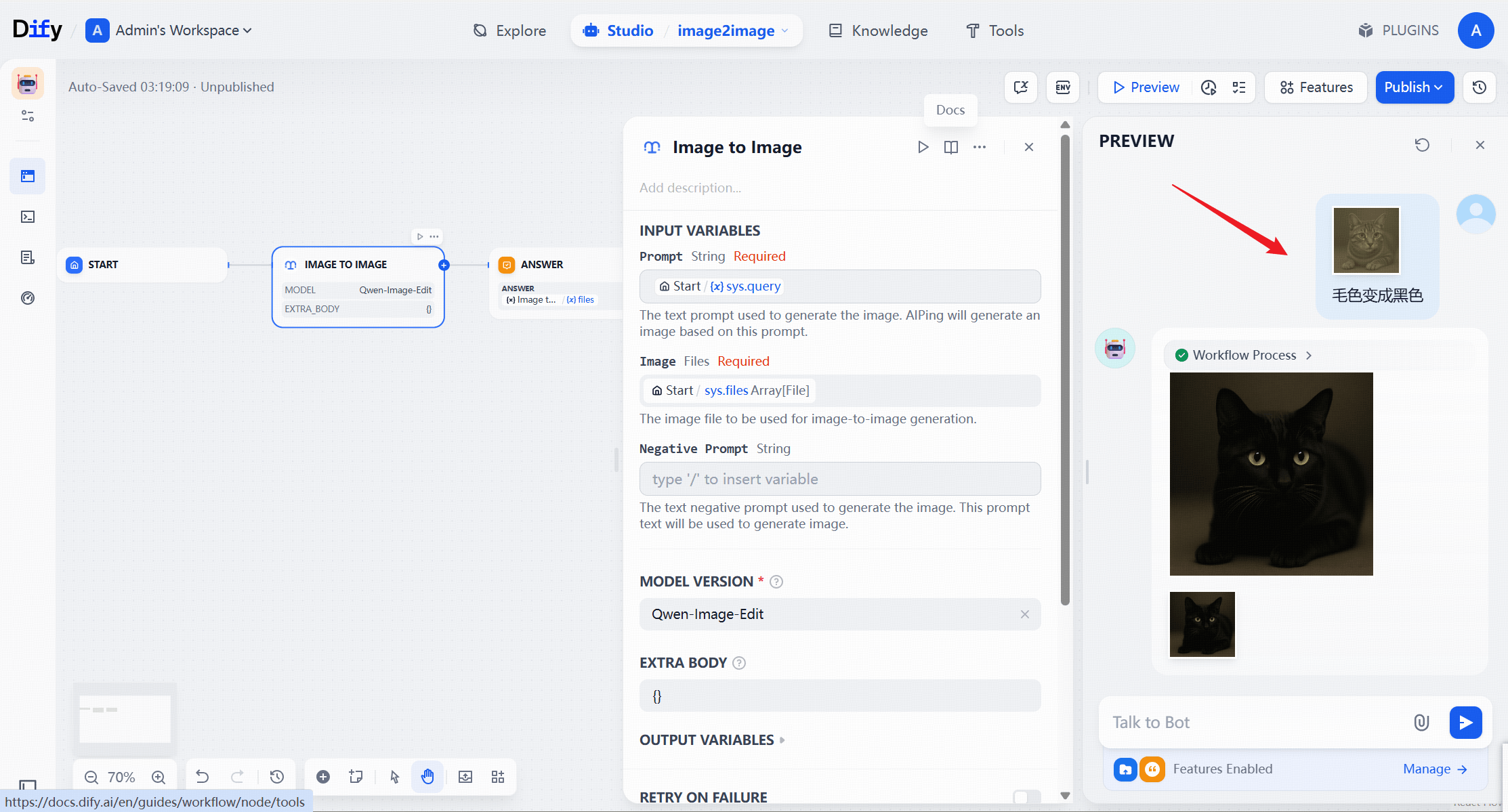Run the Image to Image node
This screenshot has width=1508, height=812.
(x=923, y=147)
